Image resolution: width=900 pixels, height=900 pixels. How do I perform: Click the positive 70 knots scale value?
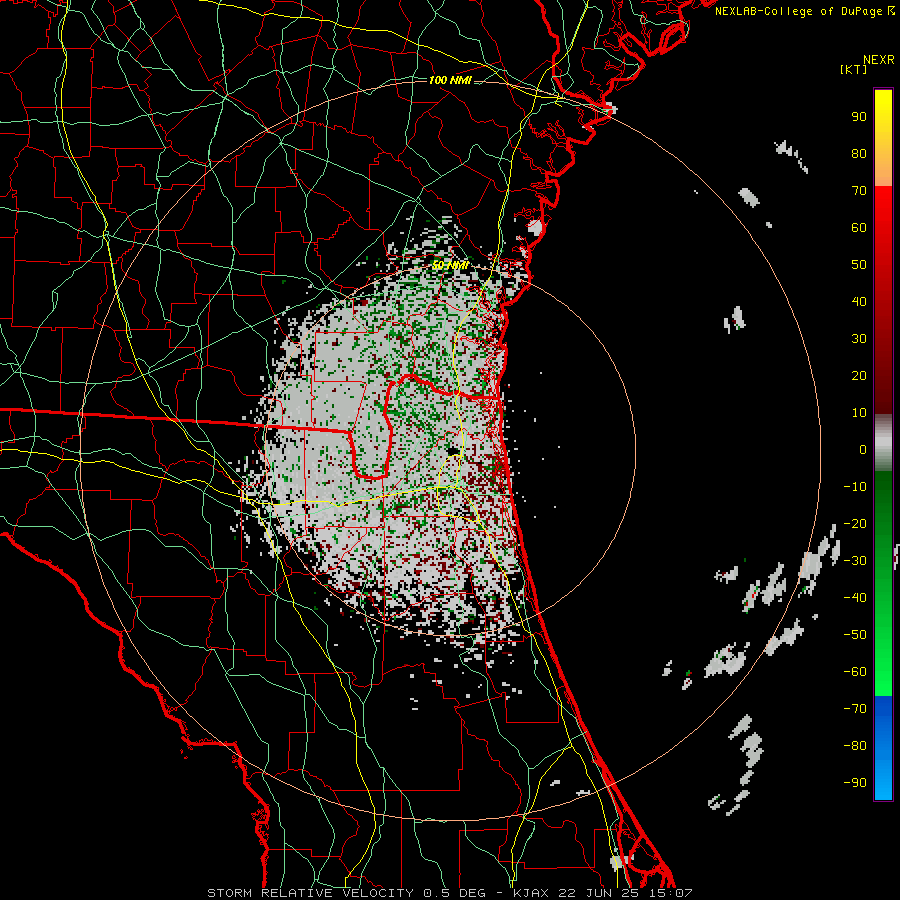(859, 191)
